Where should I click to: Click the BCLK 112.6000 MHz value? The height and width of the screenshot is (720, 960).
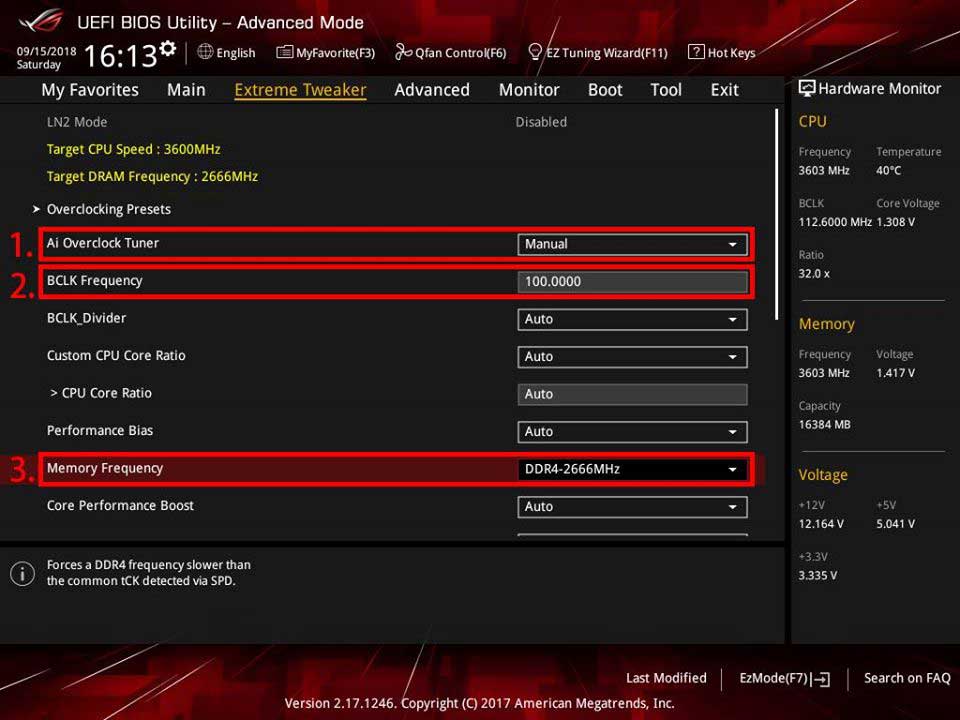[835, 222]
